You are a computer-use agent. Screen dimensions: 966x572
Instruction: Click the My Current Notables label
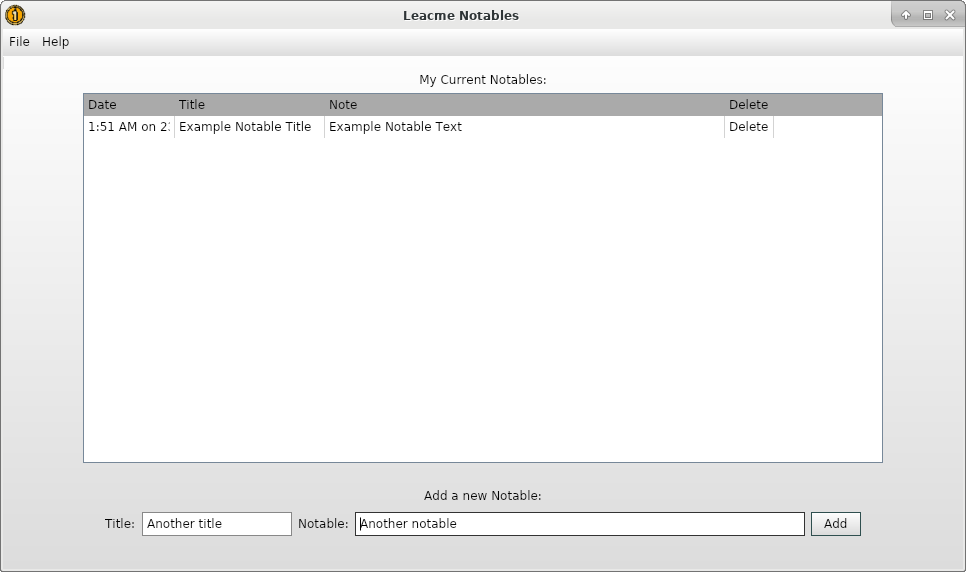[x=482, y=80]
